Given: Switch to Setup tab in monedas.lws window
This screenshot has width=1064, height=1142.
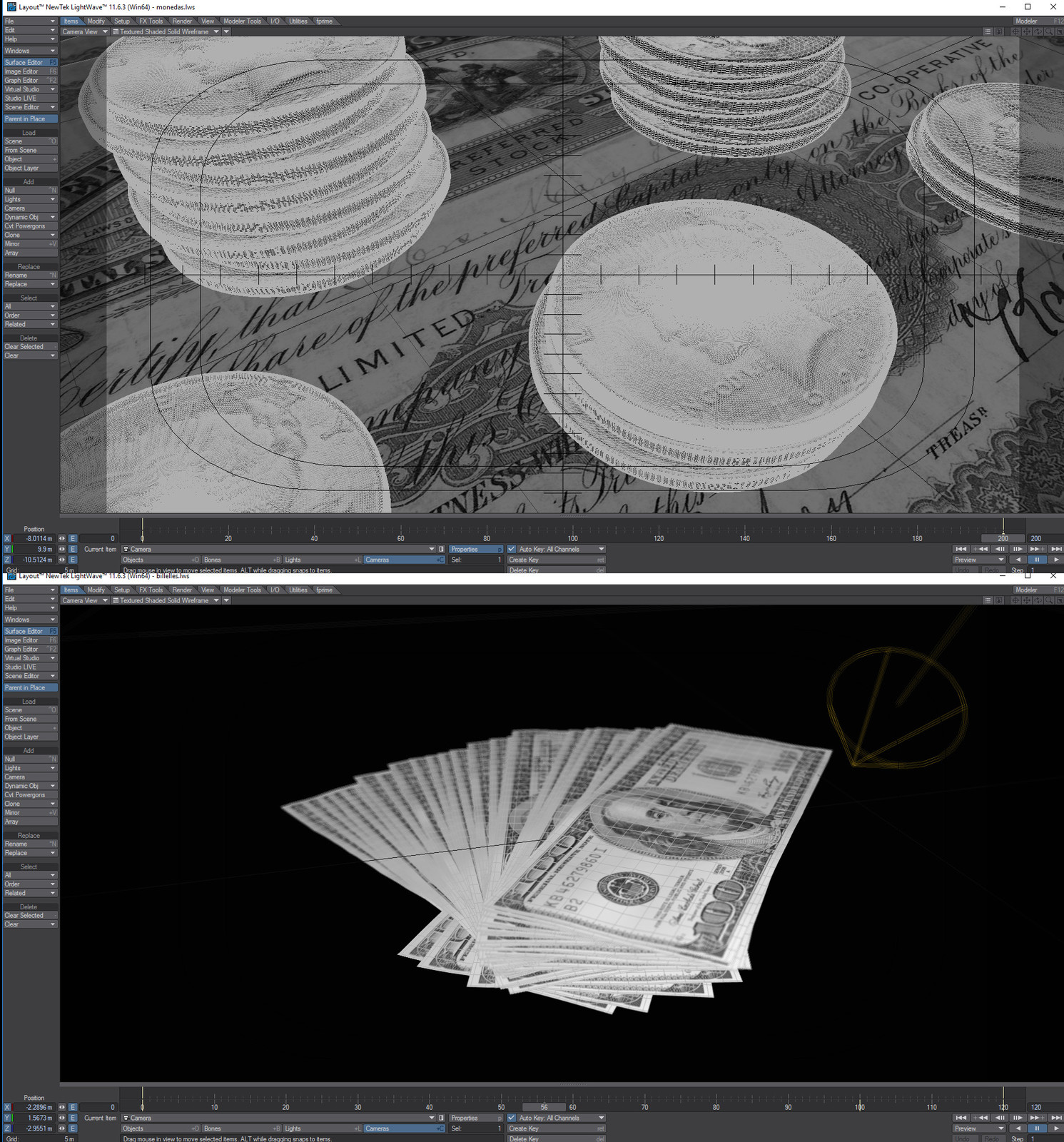Looking at the screenshot, I should click(x=122, y=21).
